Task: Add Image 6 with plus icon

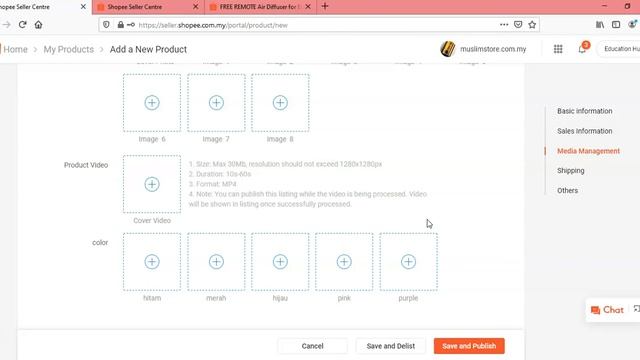Action: click(152, 103)
